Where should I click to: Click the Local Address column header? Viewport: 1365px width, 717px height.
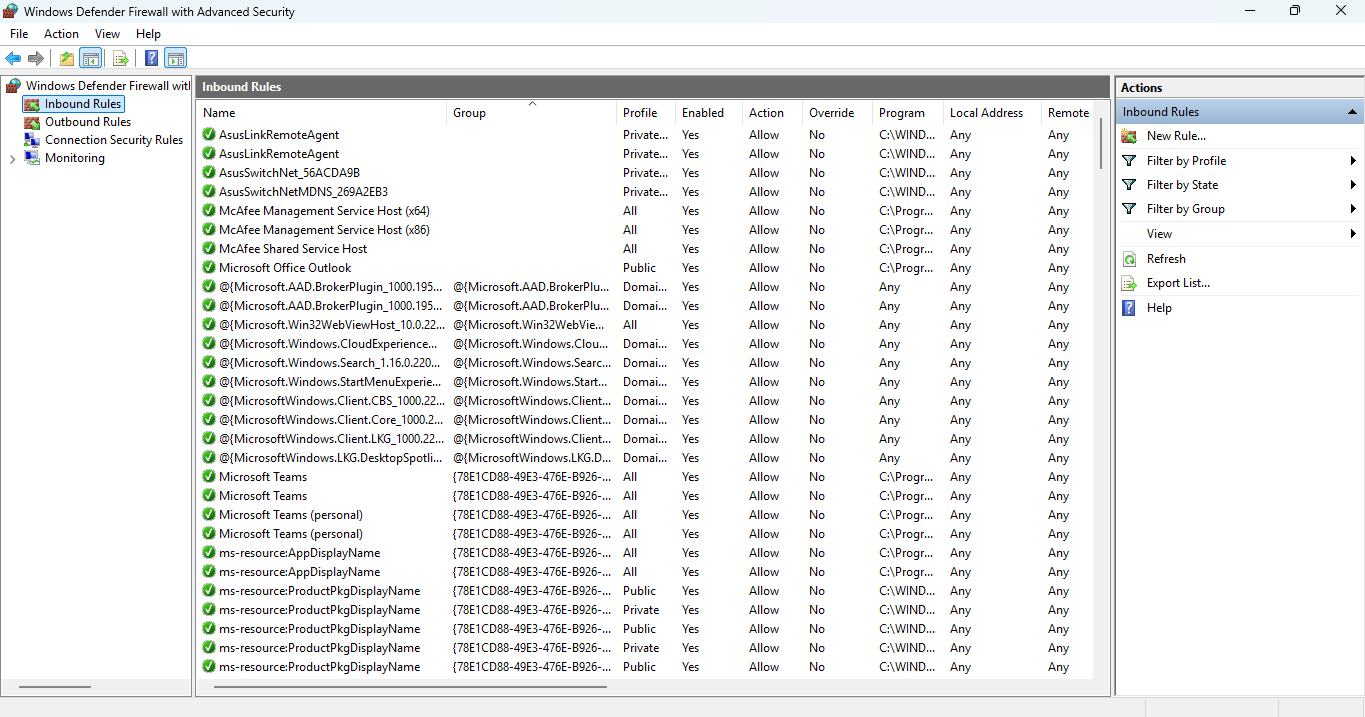[x=992, y=113]
